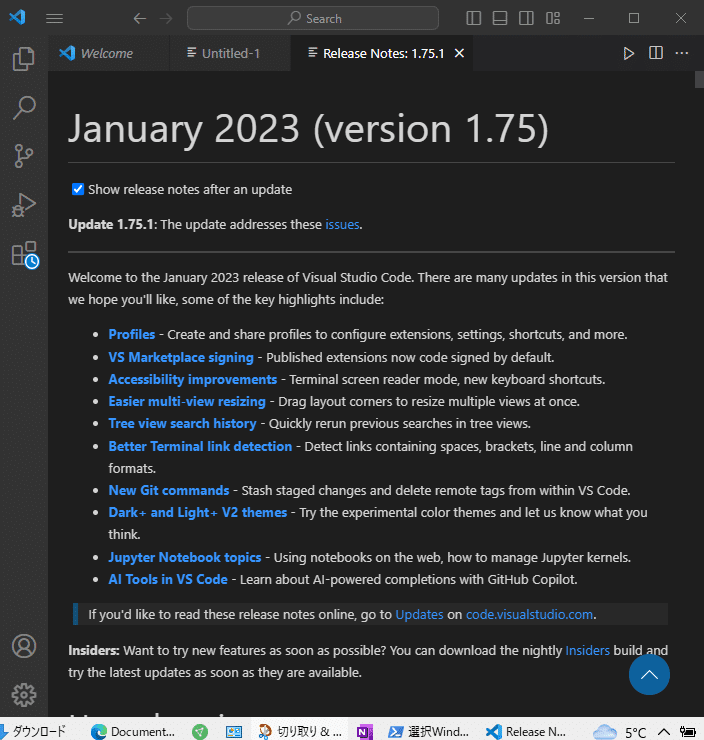The image size is (704, 740).
Task: Click the VS Code logo in title bar
Action: point(17,17)
